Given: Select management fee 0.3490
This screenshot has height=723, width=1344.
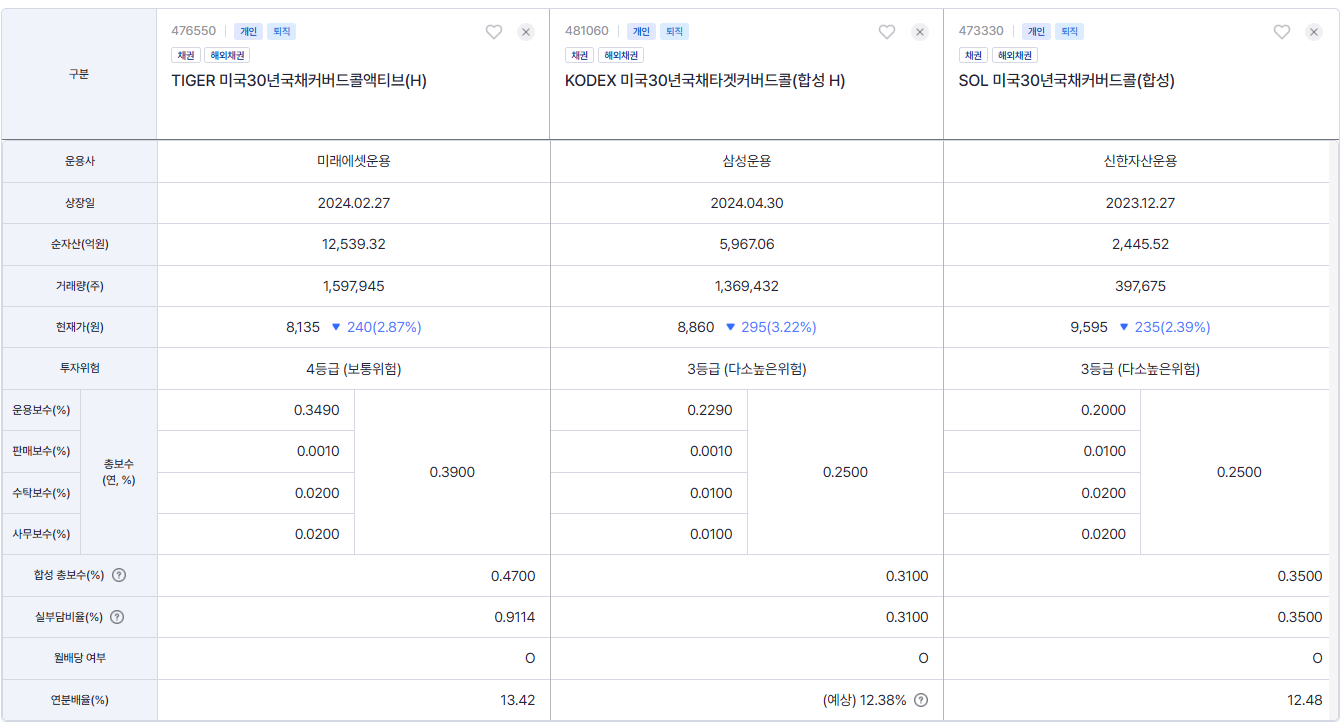Looking at the screenshot, I should click(317, 410).
